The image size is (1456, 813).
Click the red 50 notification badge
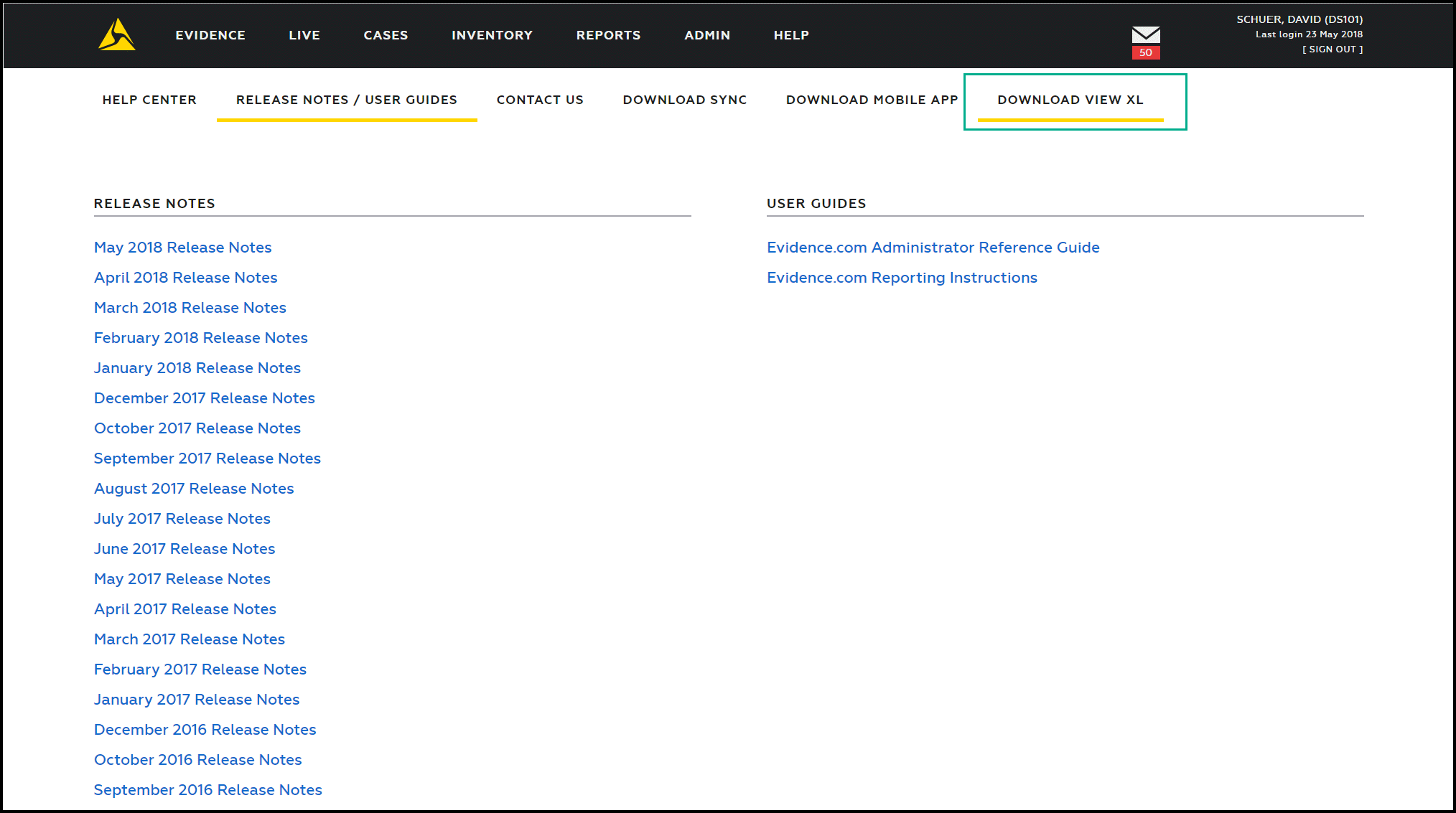pyautogui.click(x=1145, y=52)
